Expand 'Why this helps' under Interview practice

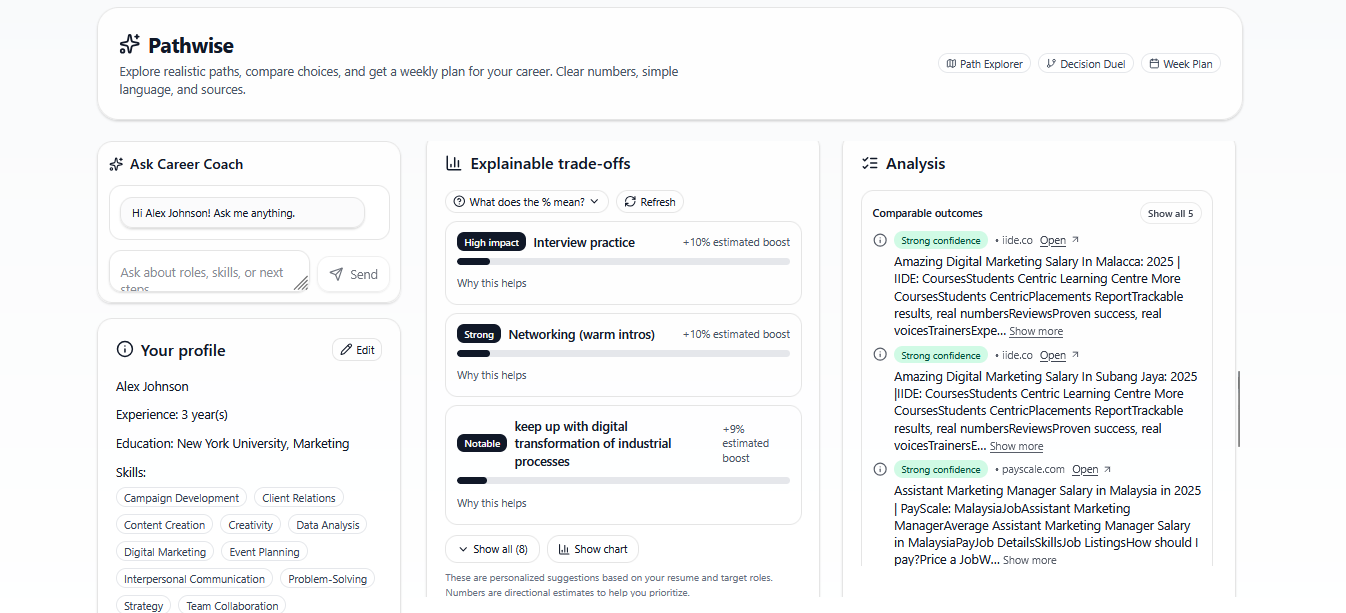(x=492, y=283)
